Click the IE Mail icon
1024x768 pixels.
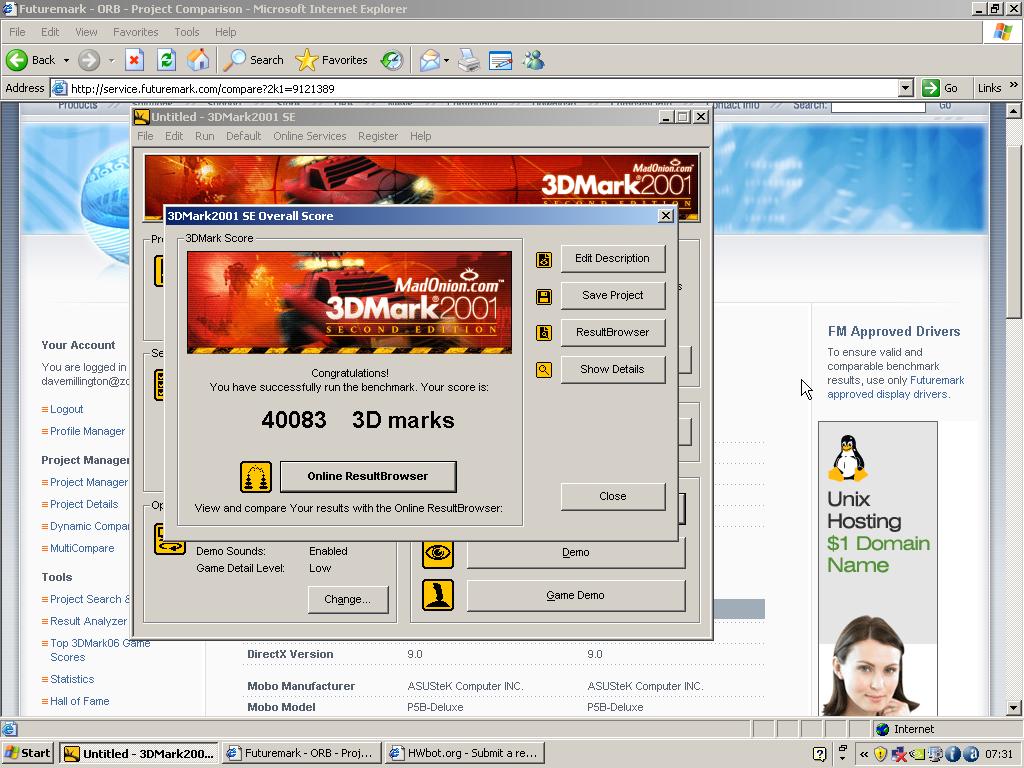click(x=430, y=60)
